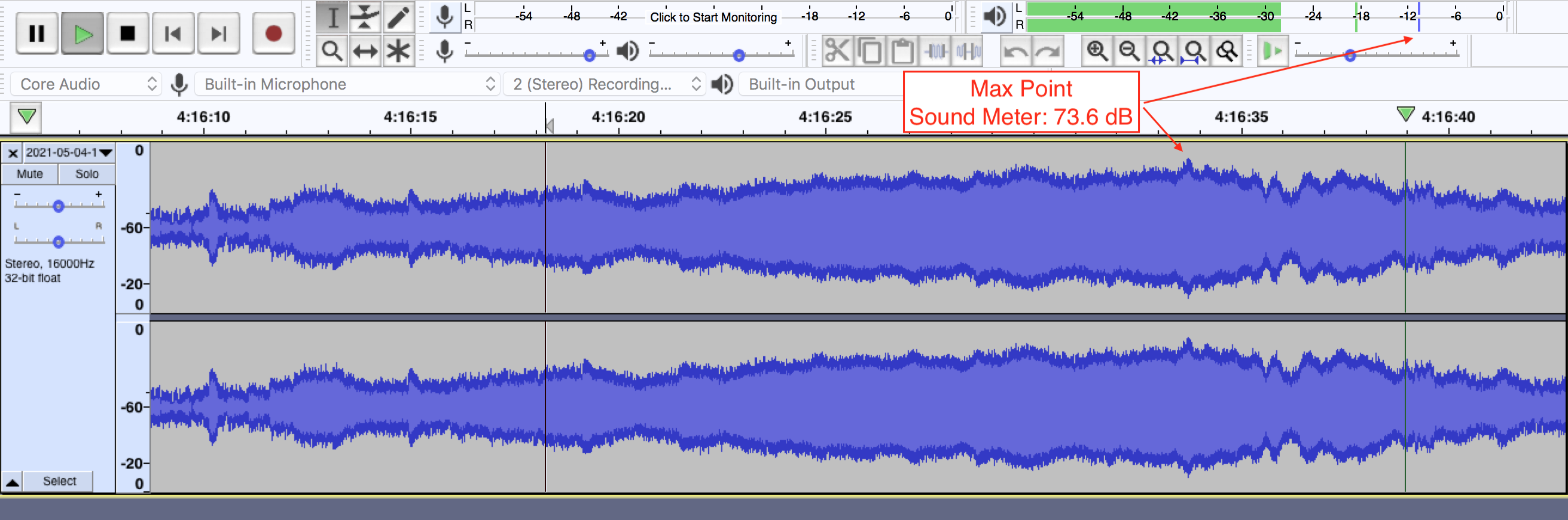Open the recording meter microphone menu
The height and width of the screenshot is (520, 1568).
(x=445, y=17)
